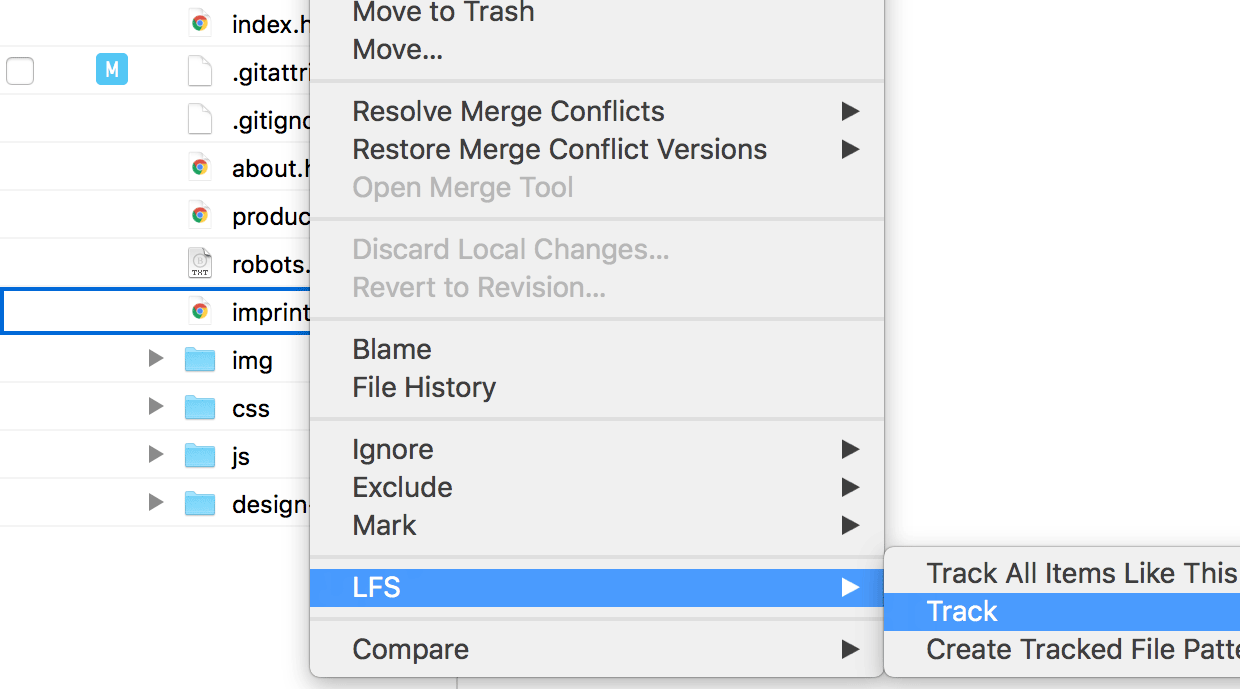Open the Resolve Merge Conflicts submenu

click(x=508, y=111)
